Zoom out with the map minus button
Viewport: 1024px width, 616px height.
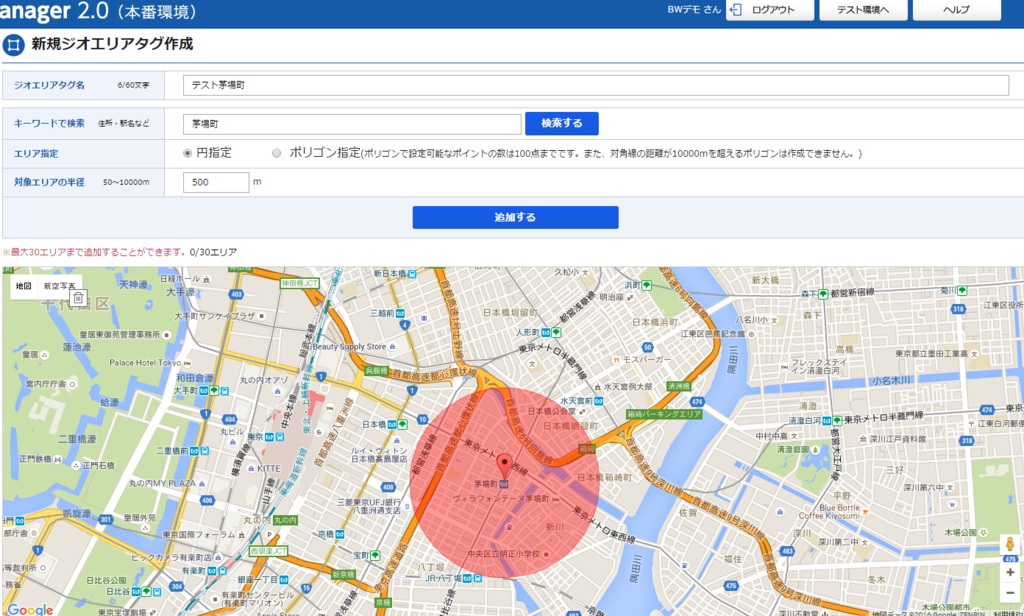(x=1010, y=592)
